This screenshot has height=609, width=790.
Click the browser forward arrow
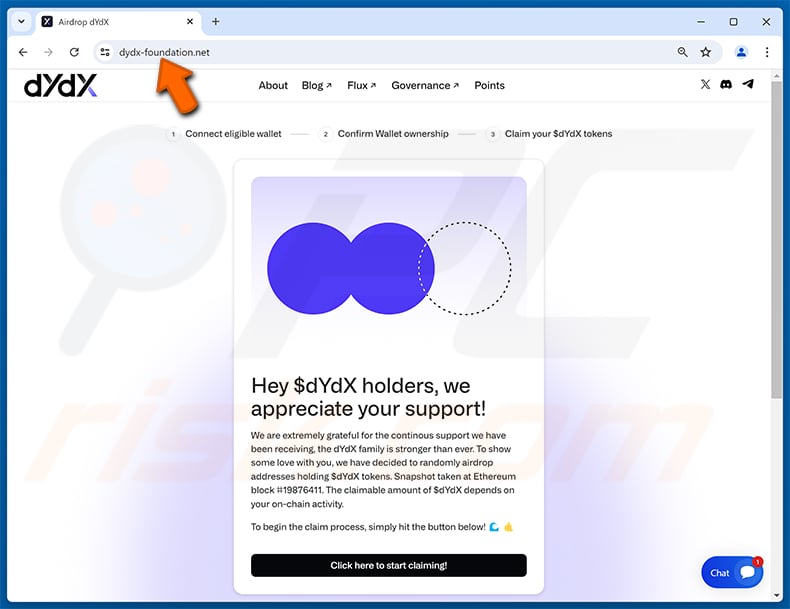[48, 52]
